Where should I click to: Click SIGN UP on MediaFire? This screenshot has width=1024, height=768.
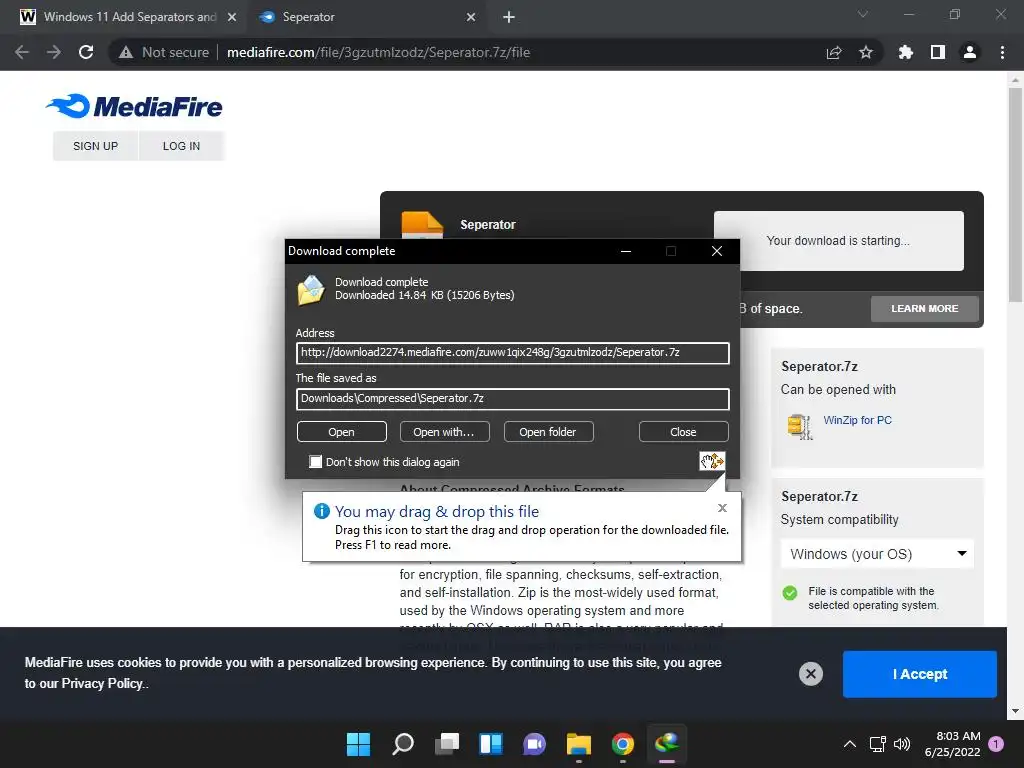95,146
